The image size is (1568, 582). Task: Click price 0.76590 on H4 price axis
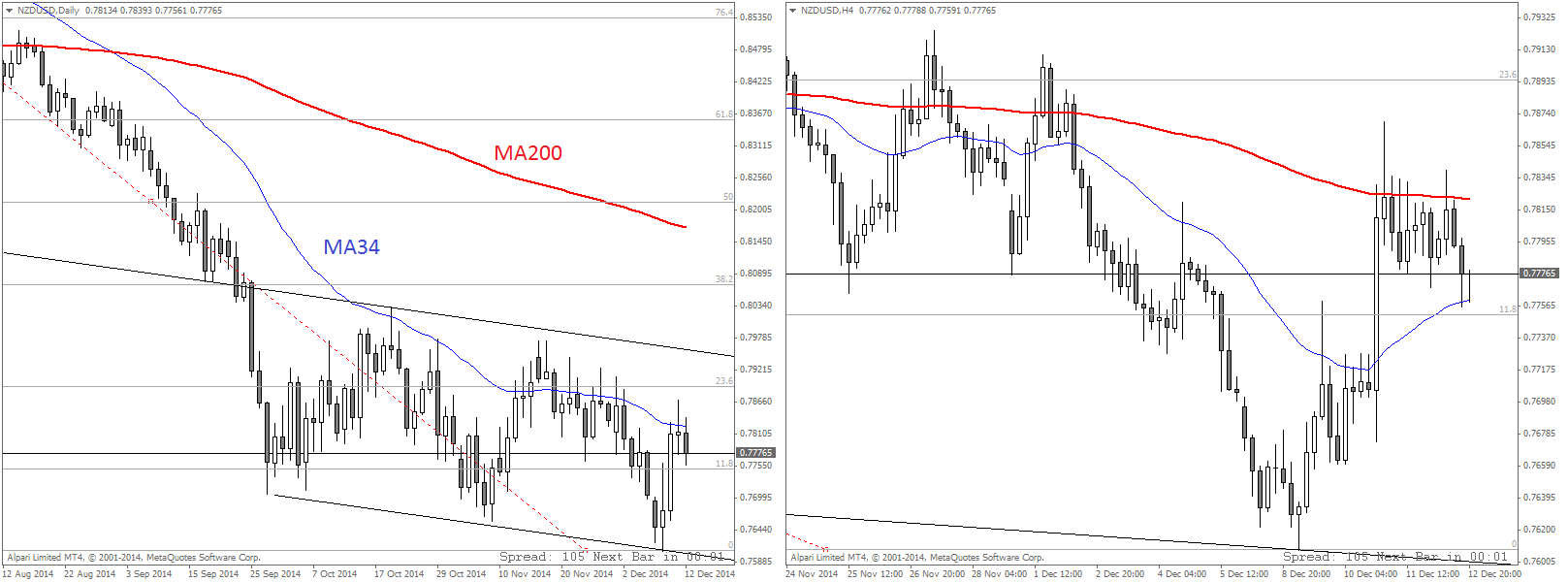point(1540,466)
